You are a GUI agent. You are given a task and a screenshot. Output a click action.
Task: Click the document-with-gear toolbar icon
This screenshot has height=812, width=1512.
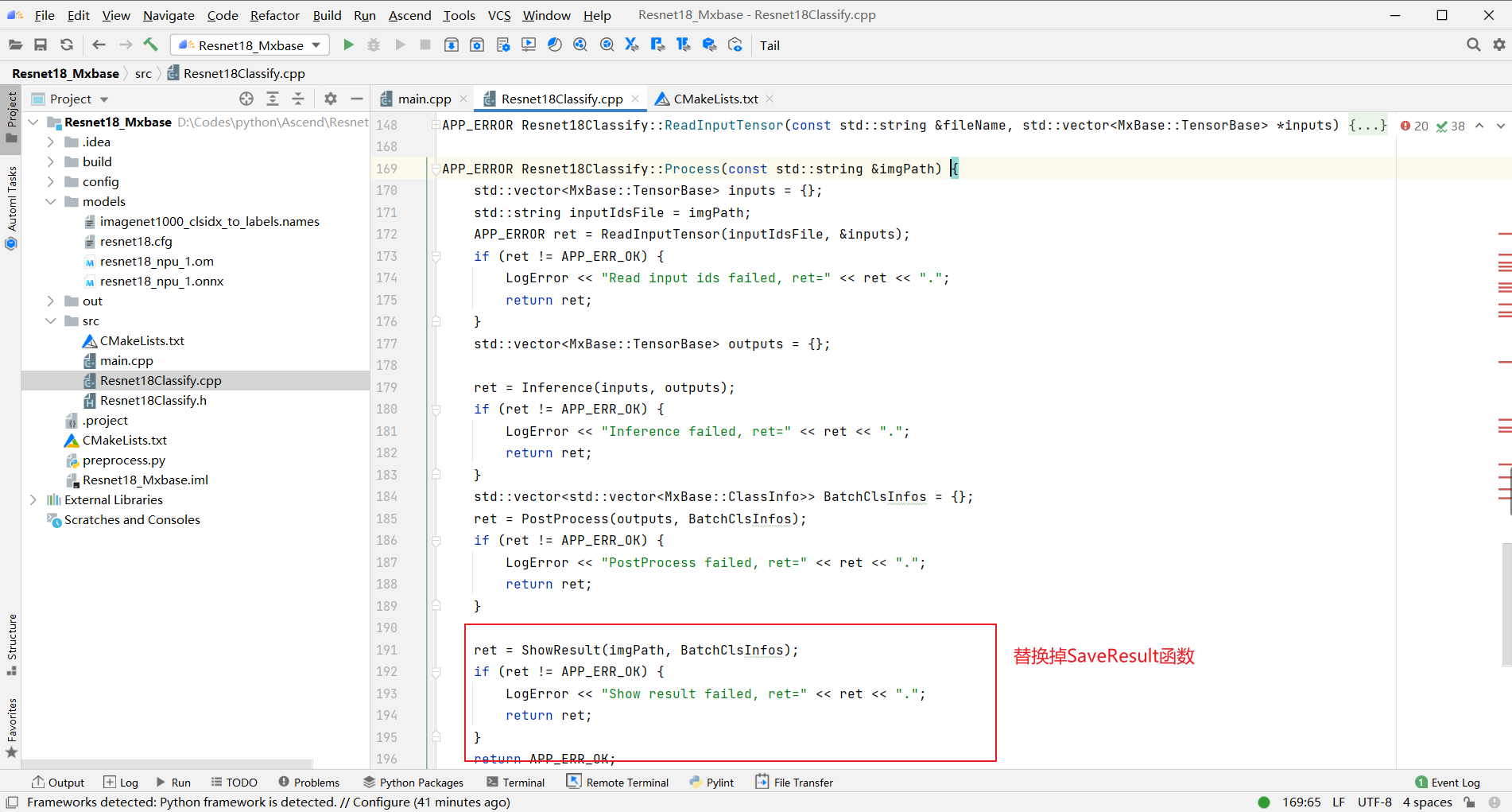point(503,45)
